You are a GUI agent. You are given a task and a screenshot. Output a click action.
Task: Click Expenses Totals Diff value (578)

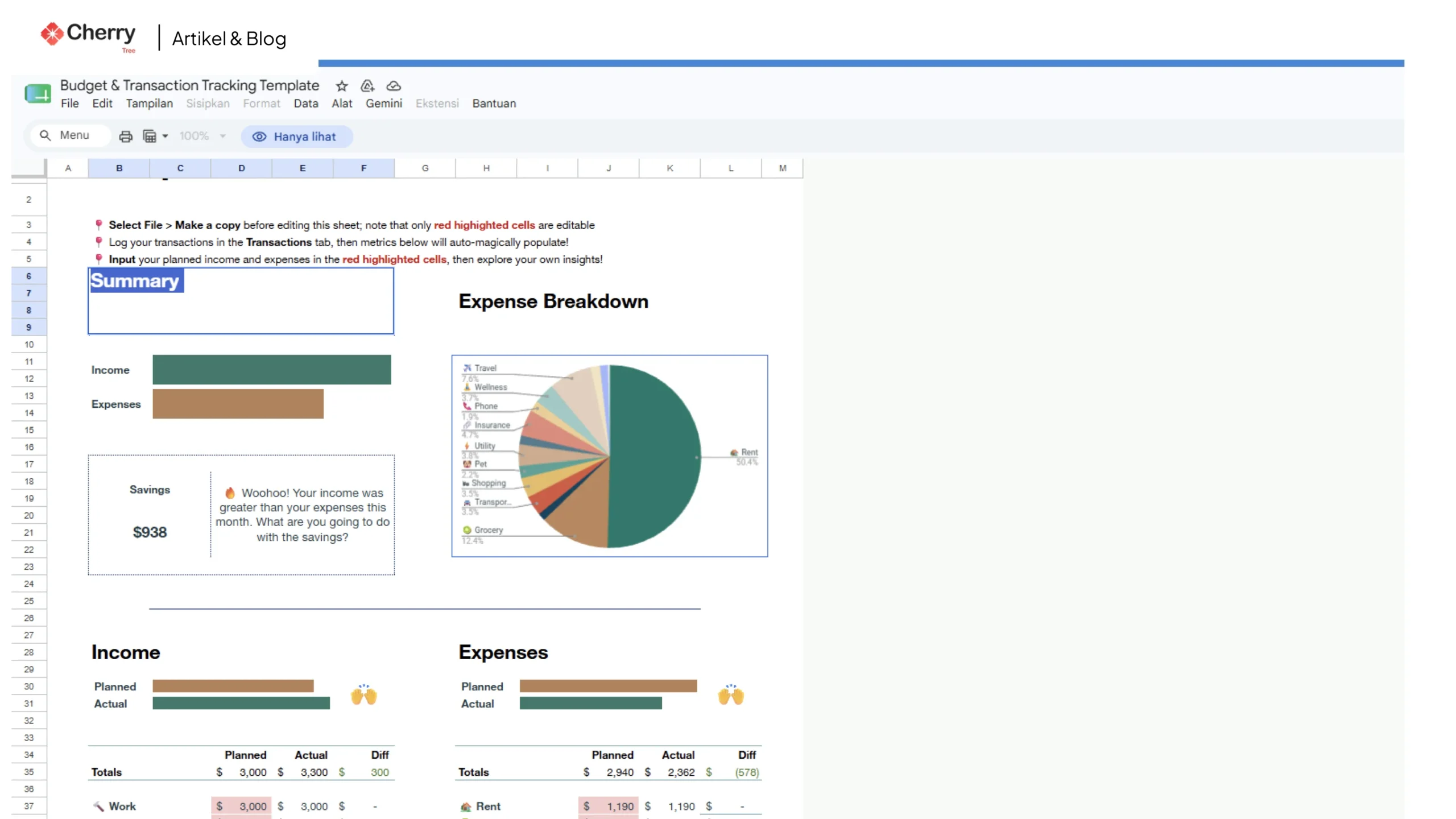coord(747,772)
